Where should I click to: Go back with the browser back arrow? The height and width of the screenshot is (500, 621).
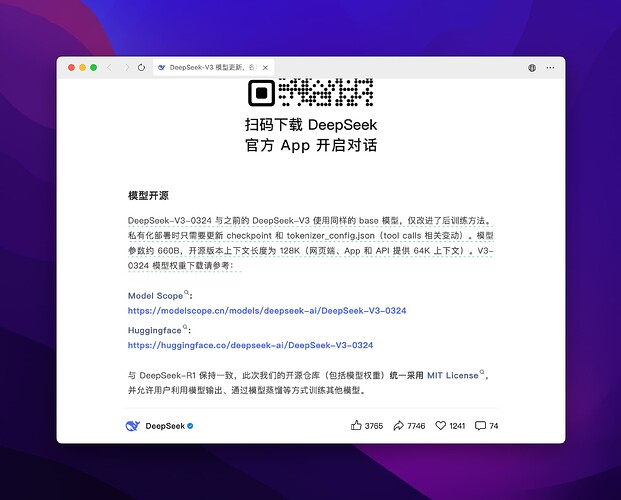coord(109,67)
